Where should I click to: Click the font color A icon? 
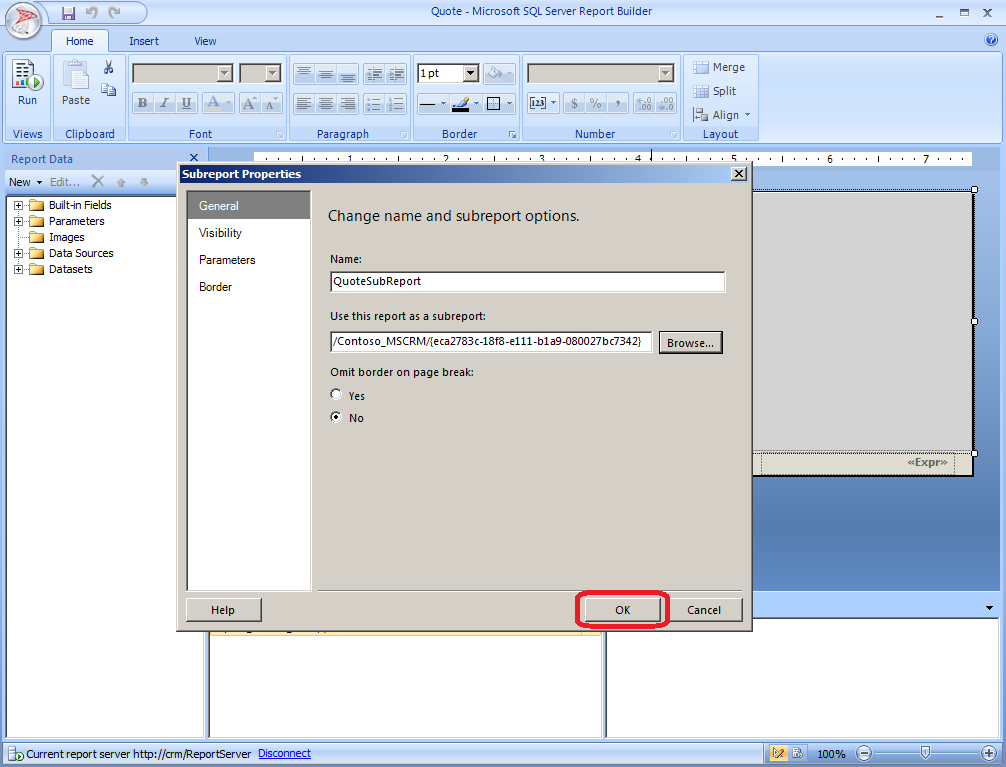214,103
